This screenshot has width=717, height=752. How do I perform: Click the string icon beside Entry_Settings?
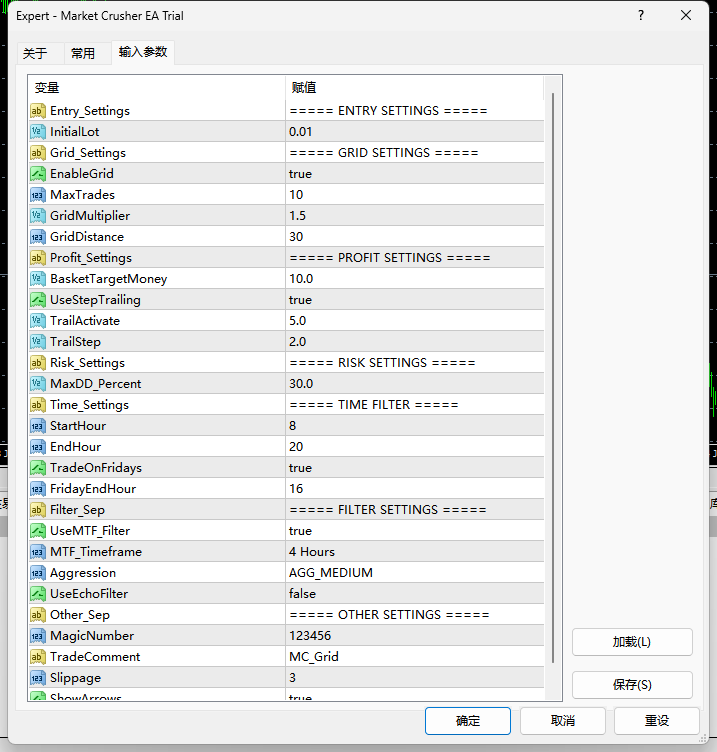pos(38,111)
